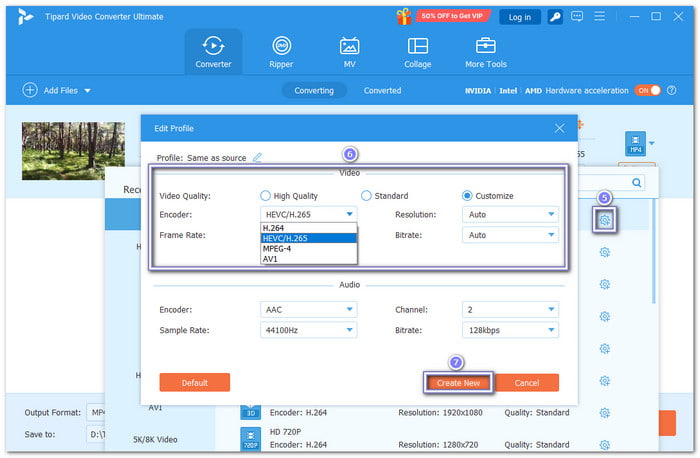Viewport: 700px width, 458px height.
Task: Select High Quality video option
Action: [265, 196]
